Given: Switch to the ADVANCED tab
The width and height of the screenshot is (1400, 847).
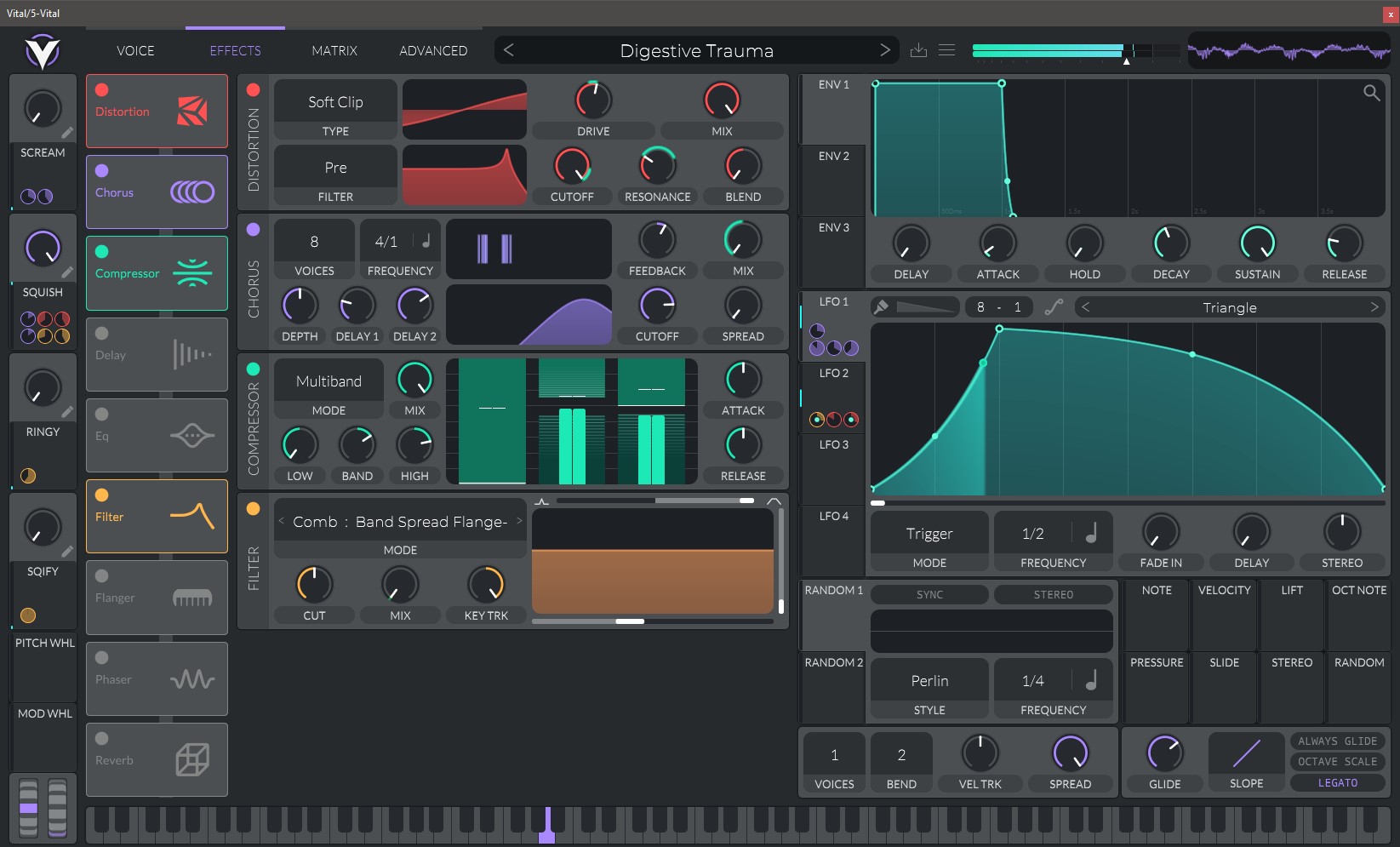Looking at the screenshot, I should pyautogui.click(x=433, y=51).
